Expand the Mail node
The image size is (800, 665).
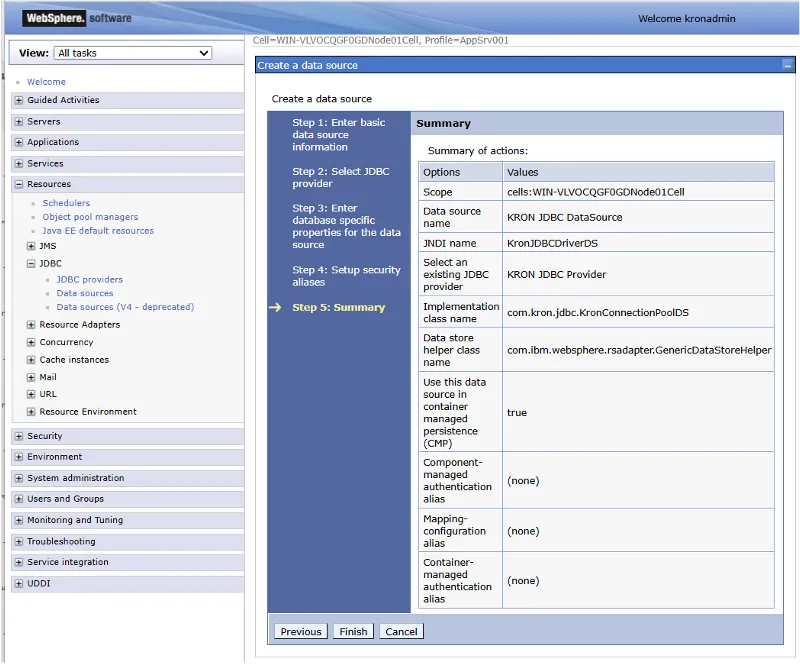point(31,377)
